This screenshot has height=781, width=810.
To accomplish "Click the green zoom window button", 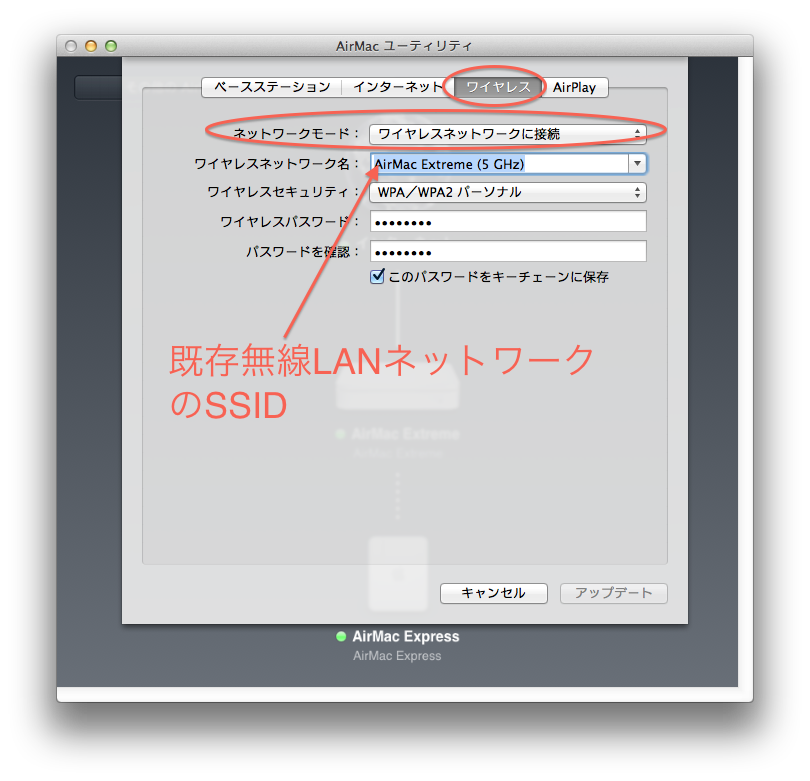I will click(111, 46).
